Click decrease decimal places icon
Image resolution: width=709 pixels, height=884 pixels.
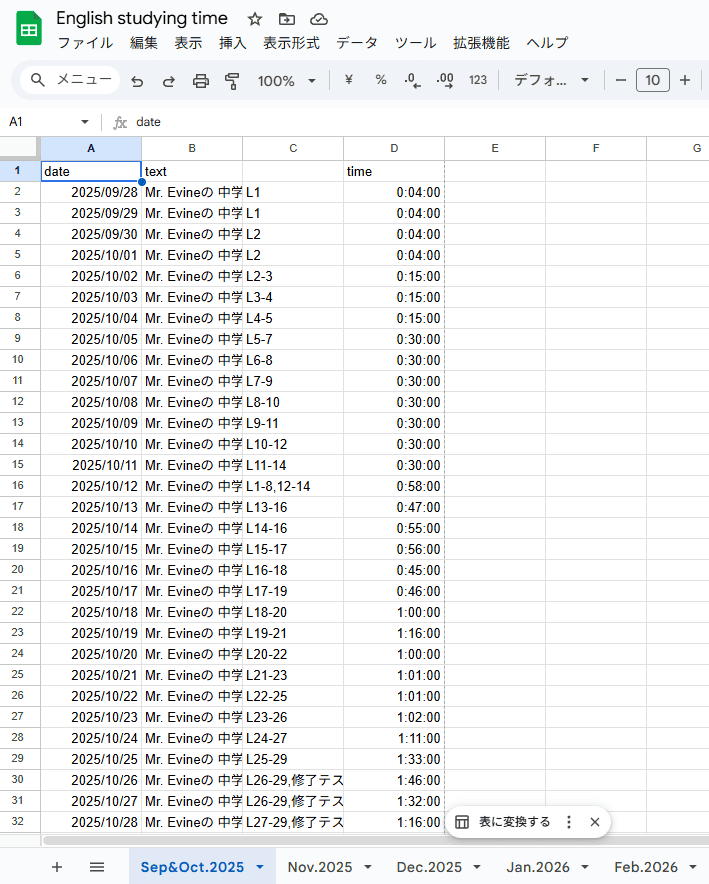point(412,80)
